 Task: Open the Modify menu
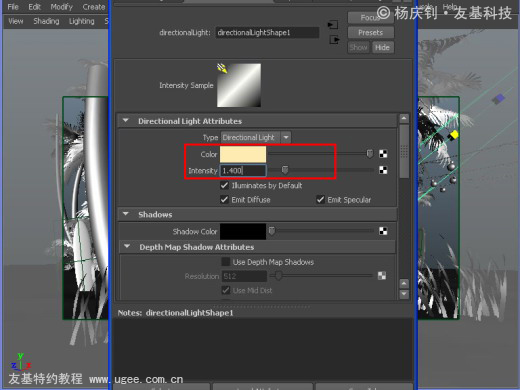click(x=61, y=7)
